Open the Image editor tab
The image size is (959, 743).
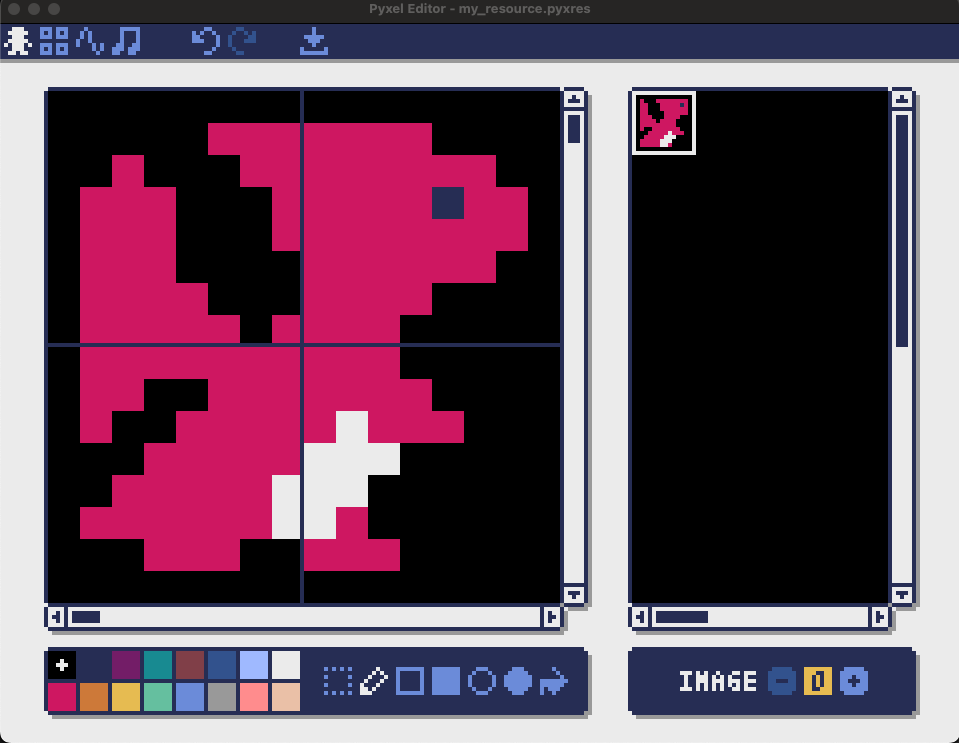18,41
